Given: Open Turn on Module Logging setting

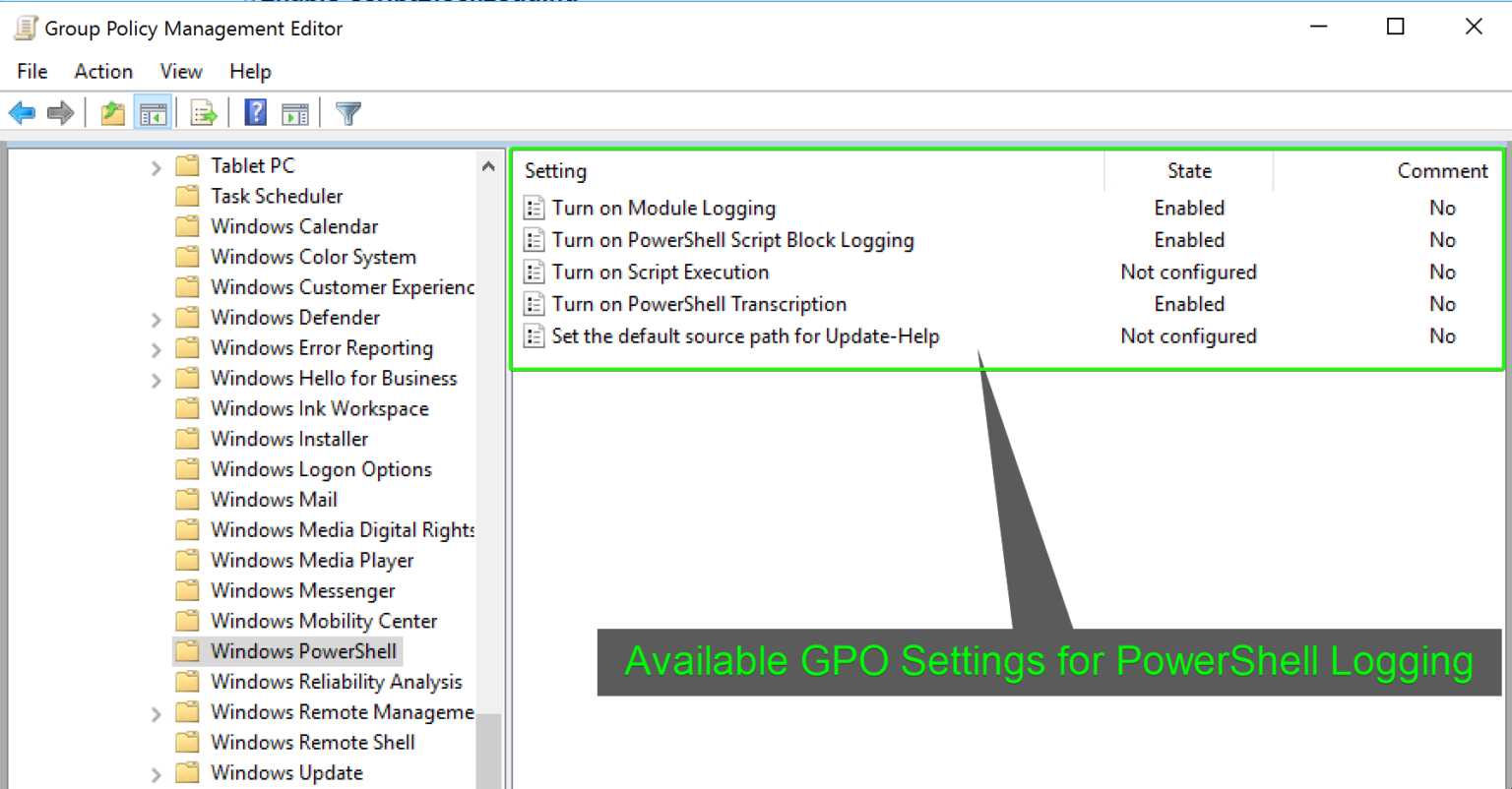Looking at the screenshot, I should tap(662, 208).
